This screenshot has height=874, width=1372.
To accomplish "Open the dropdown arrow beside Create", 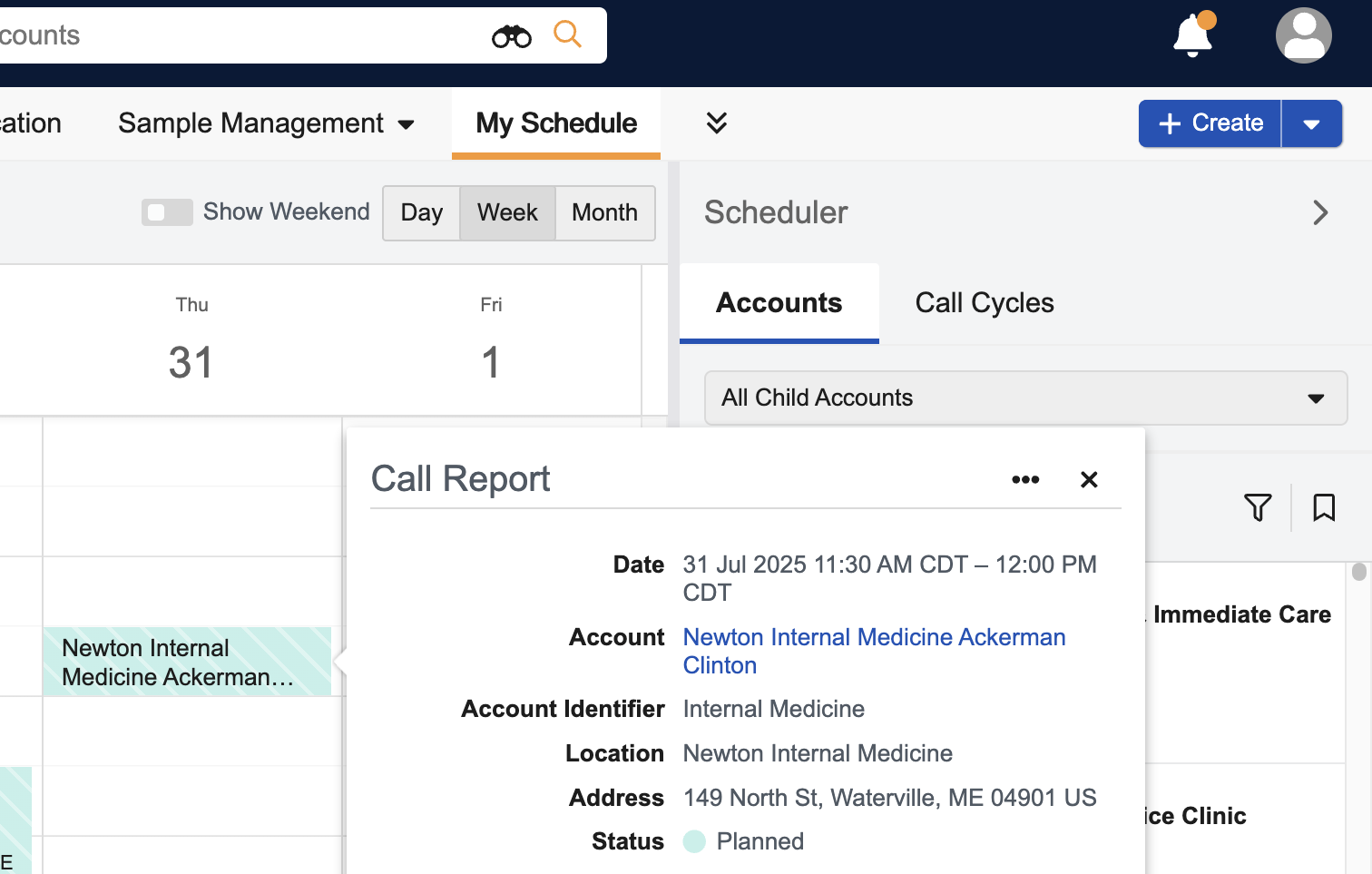I will pyautogui.click(x=1311, y=124).
